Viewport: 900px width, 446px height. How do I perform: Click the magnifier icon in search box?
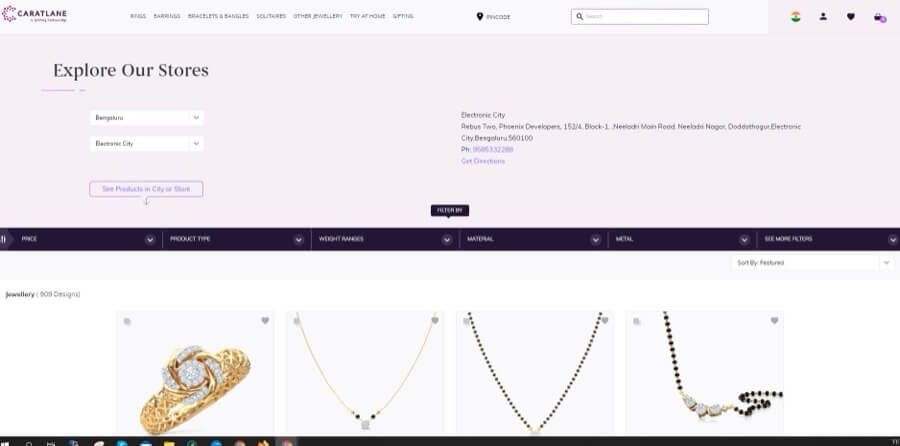tap(580, 17)
